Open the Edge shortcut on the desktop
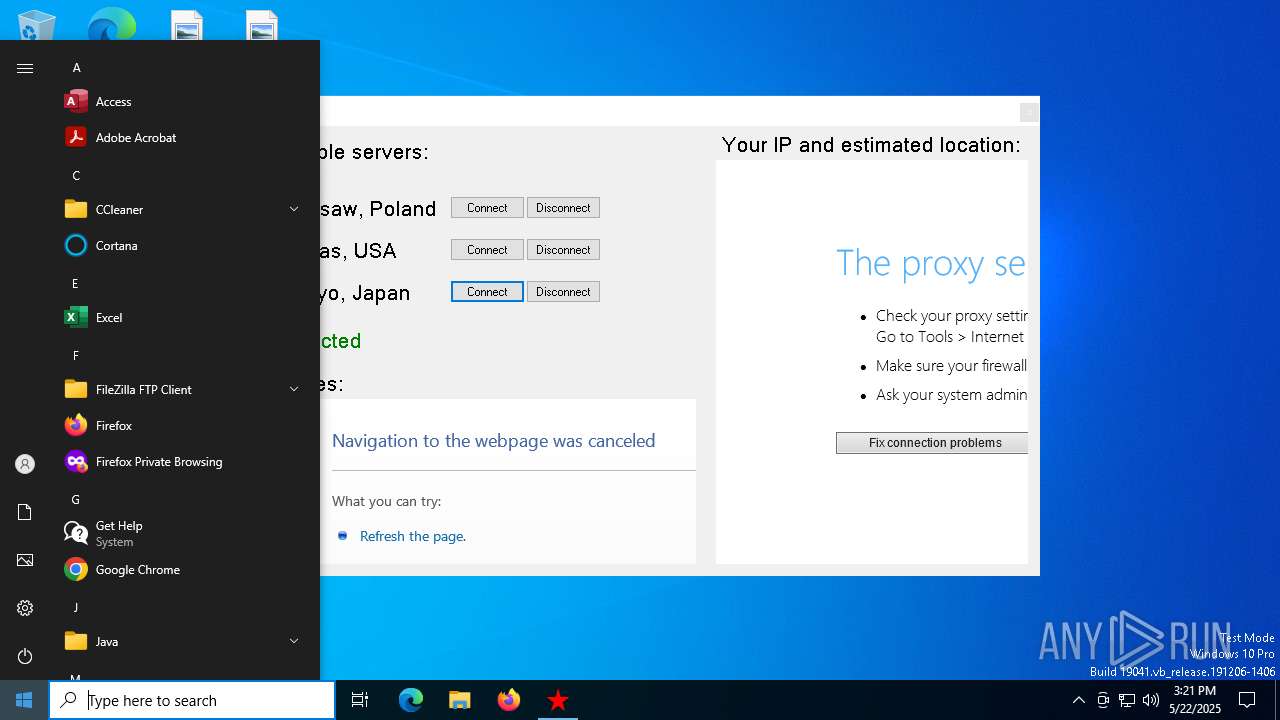The image size is (1280, 720). pos(111,24)
